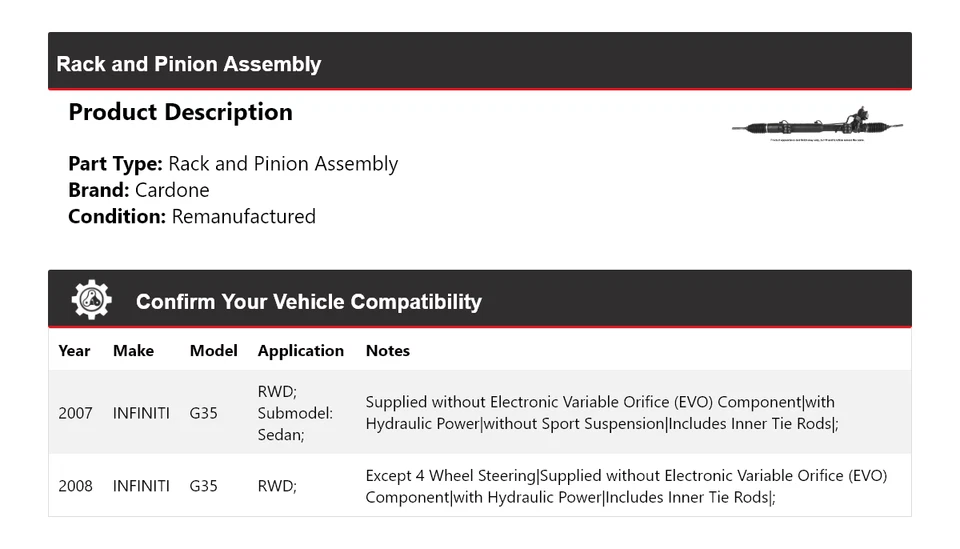Click the Application column header
The height and width of the screenshot is (549, 960).
[x=300, y=351]
